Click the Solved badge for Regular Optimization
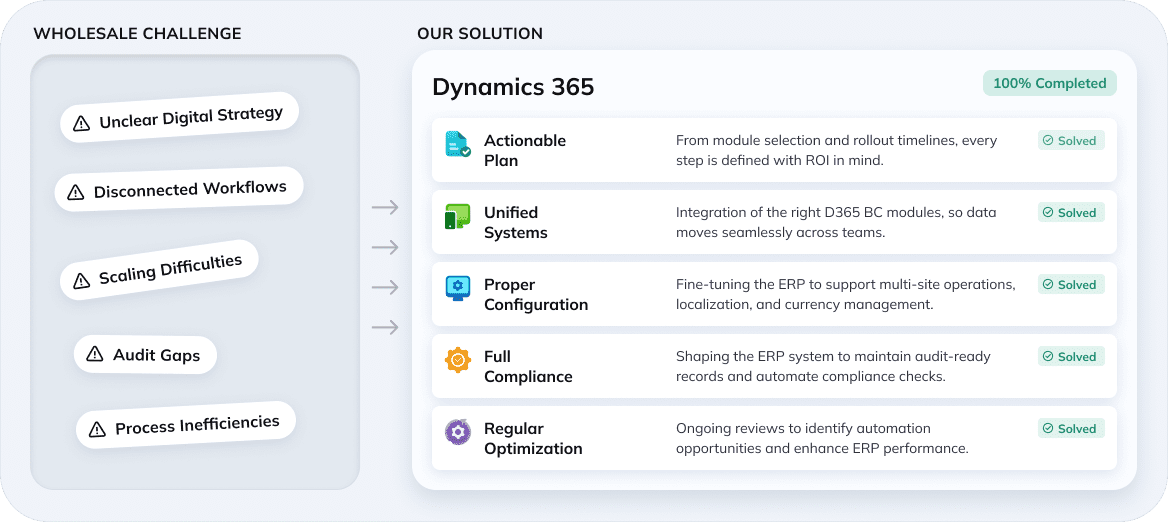This screenshot has width=1168, height=522. click(x=1071, y=429)
